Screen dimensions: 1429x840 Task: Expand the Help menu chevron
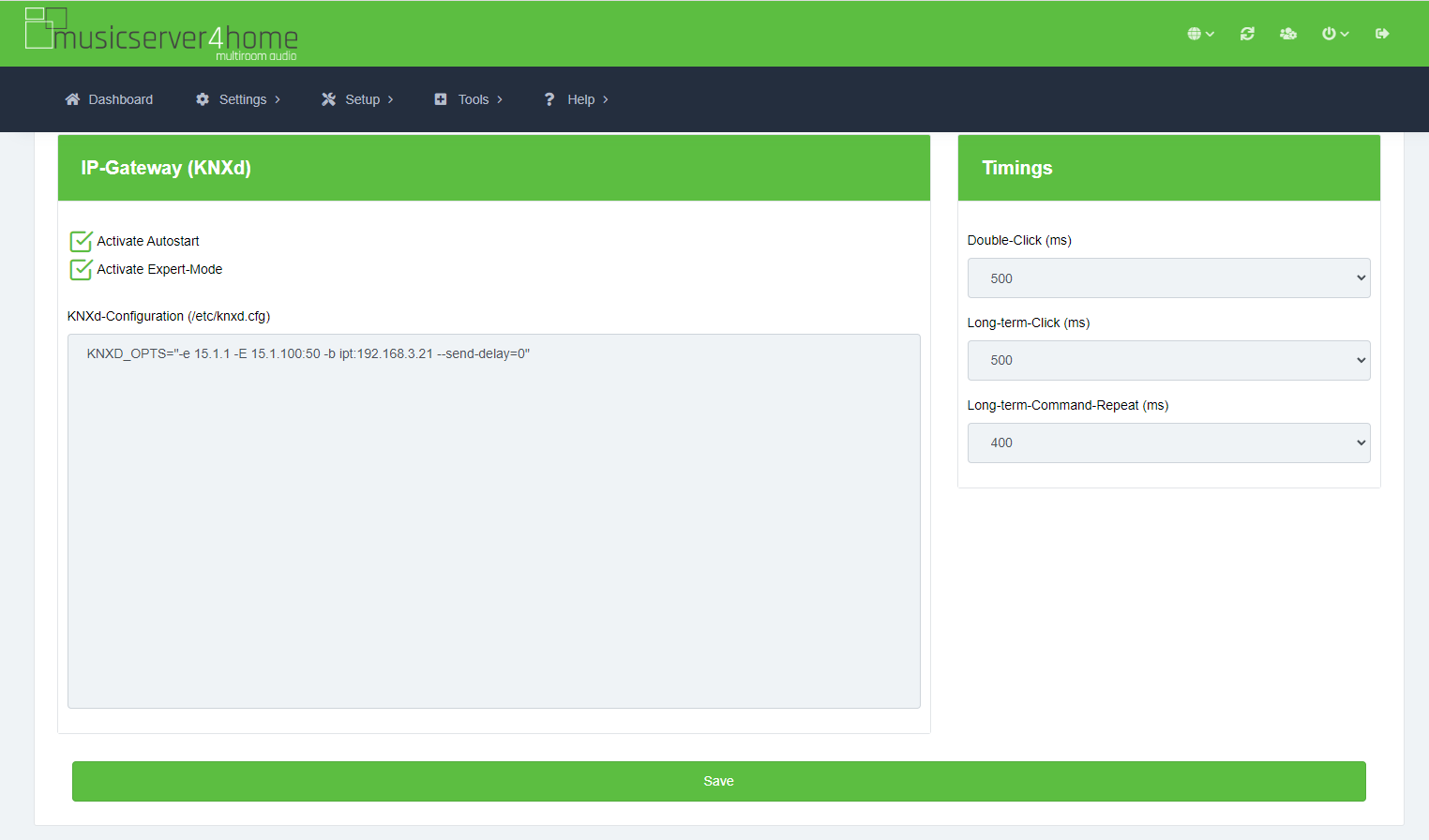[606, 99]
